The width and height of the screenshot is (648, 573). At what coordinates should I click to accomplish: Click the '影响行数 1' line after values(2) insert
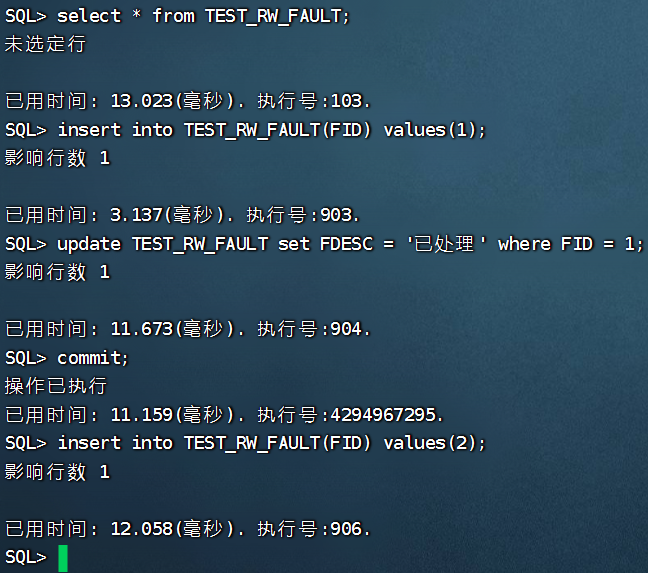tap(57, 472)
